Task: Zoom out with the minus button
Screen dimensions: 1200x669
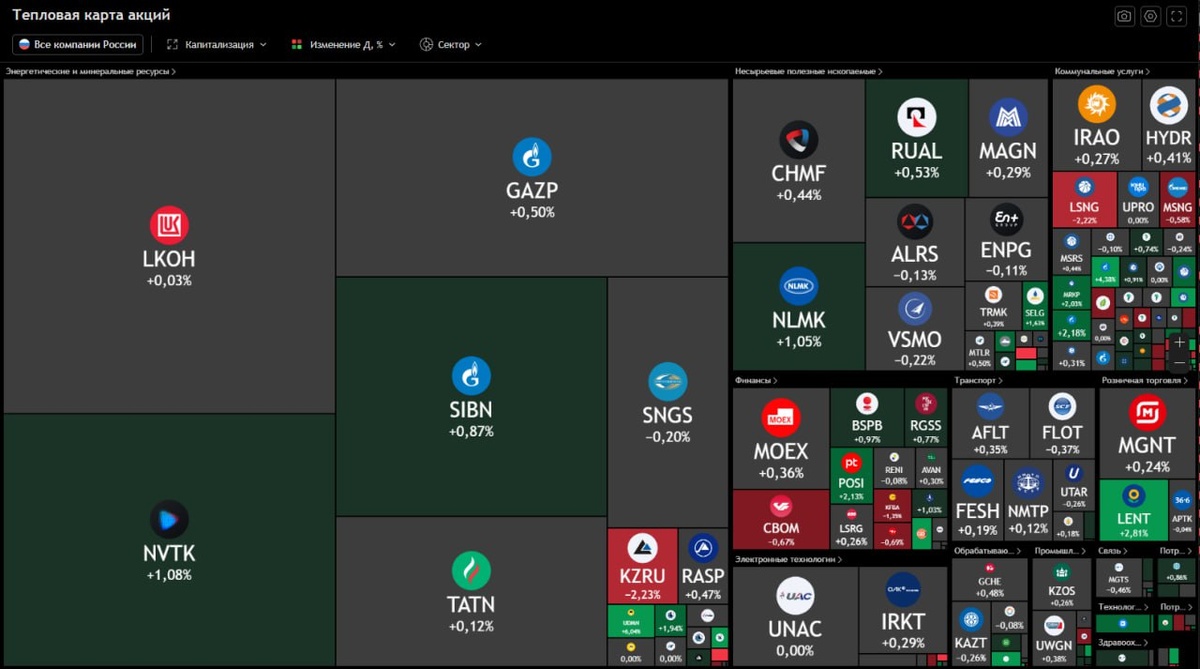Action: 1180,362
